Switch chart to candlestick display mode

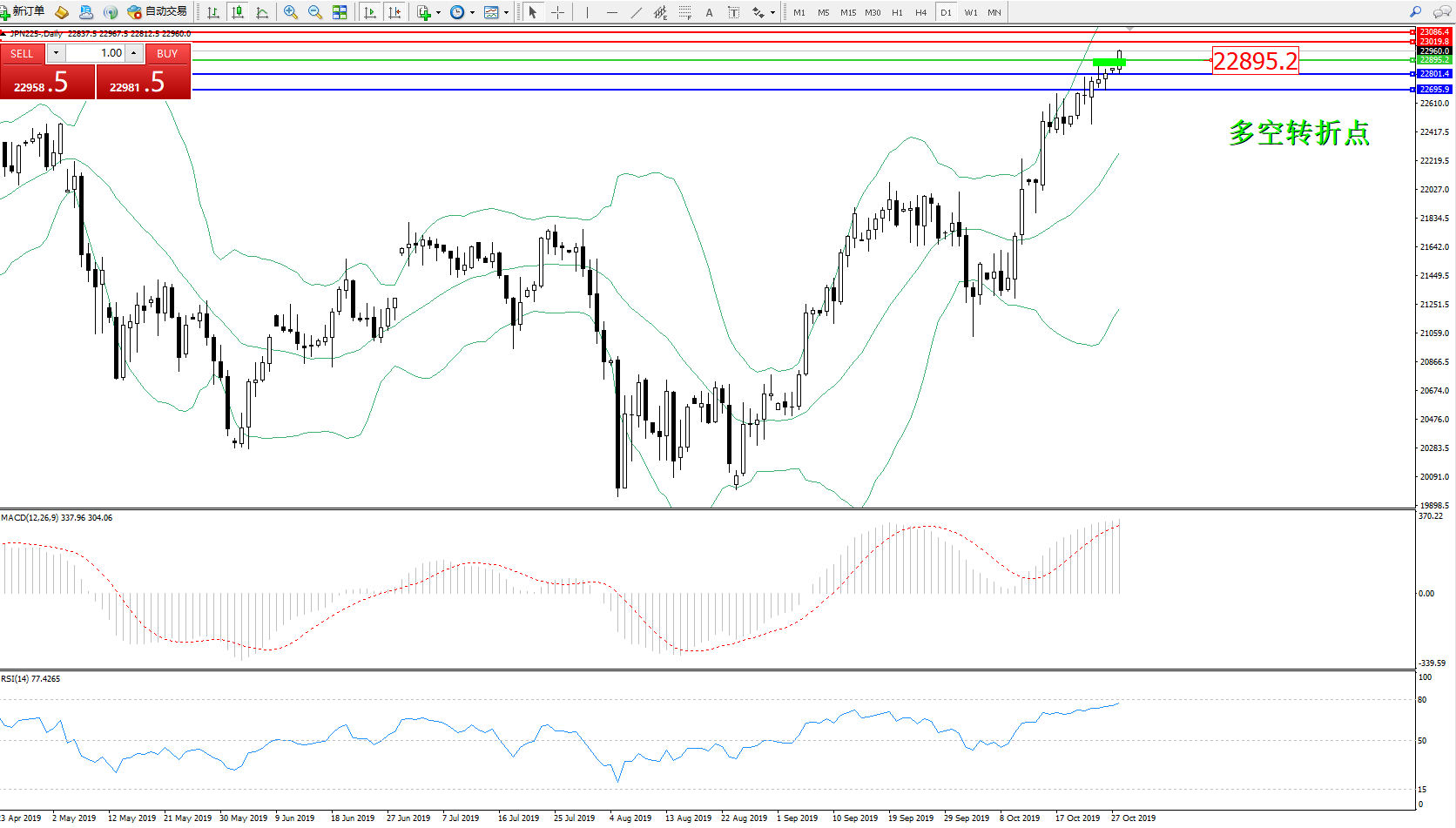coord(238,12)
